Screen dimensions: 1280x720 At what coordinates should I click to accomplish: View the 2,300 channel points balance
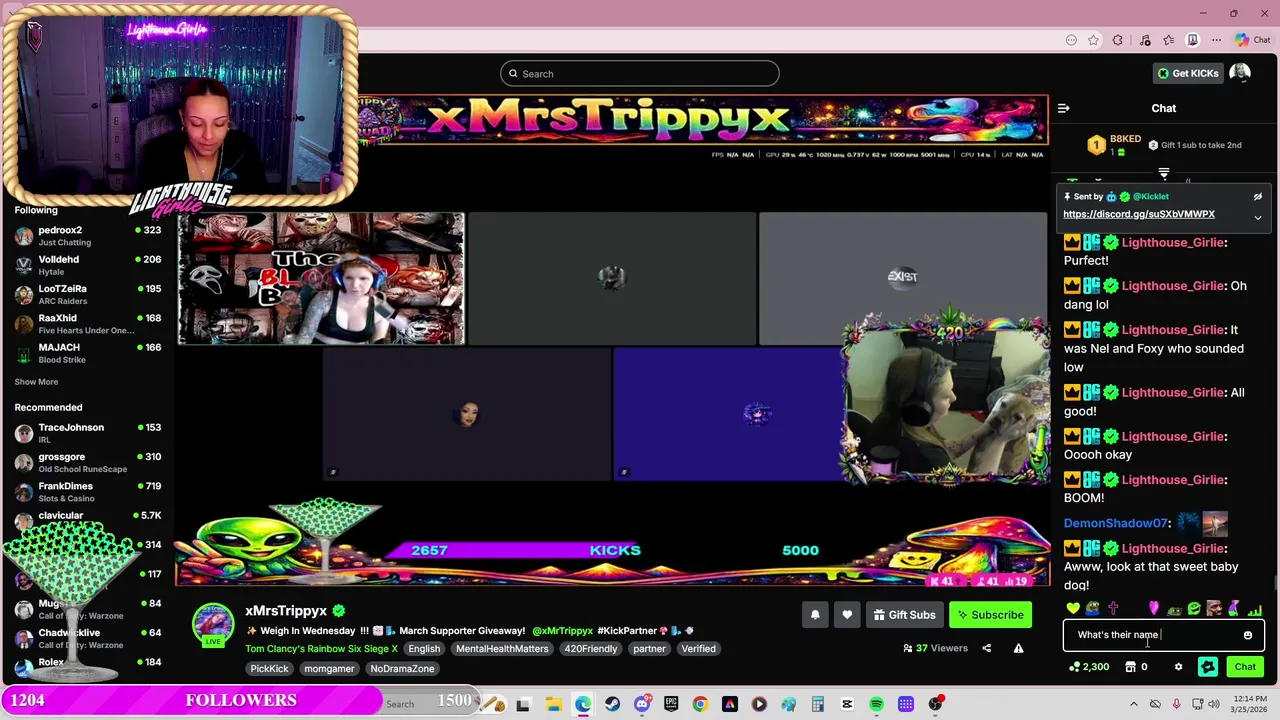tap(1088, 667)
